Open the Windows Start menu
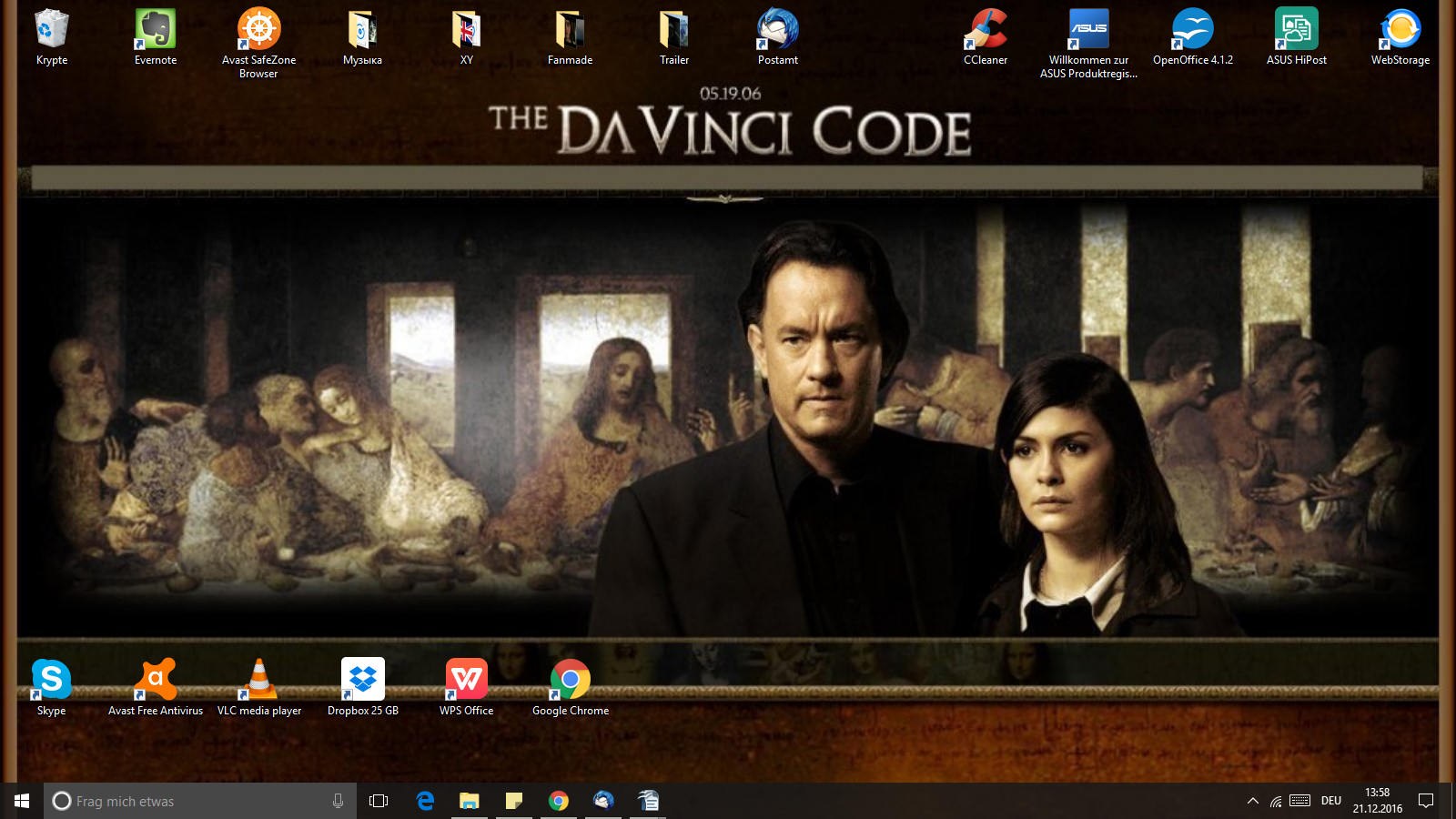The height and width of the screenshot is (819, 1456). pos(22,801)
